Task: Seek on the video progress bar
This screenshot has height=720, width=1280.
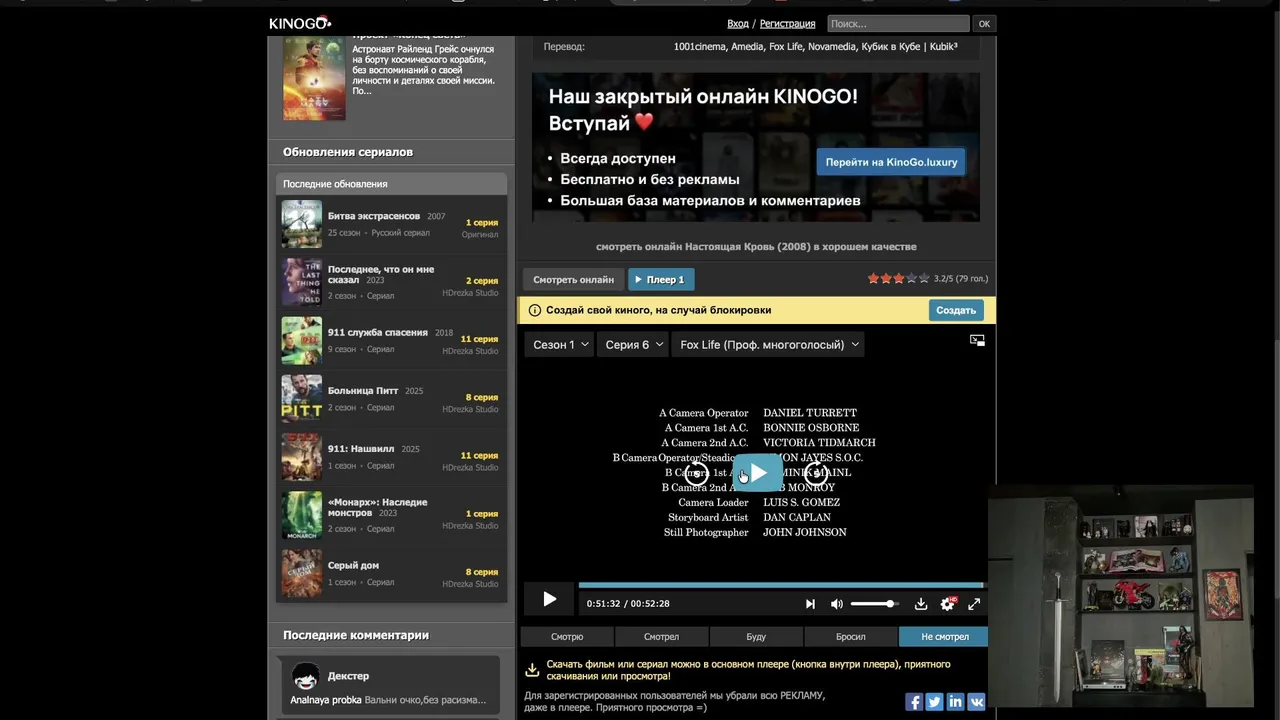Action: [x=781, y=586]
